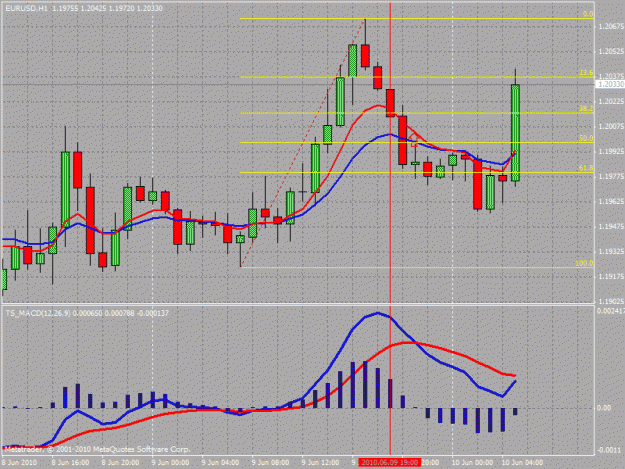Click the current price tag 1.20330
This screenshot has height=469, width=625.
(610, 84)
